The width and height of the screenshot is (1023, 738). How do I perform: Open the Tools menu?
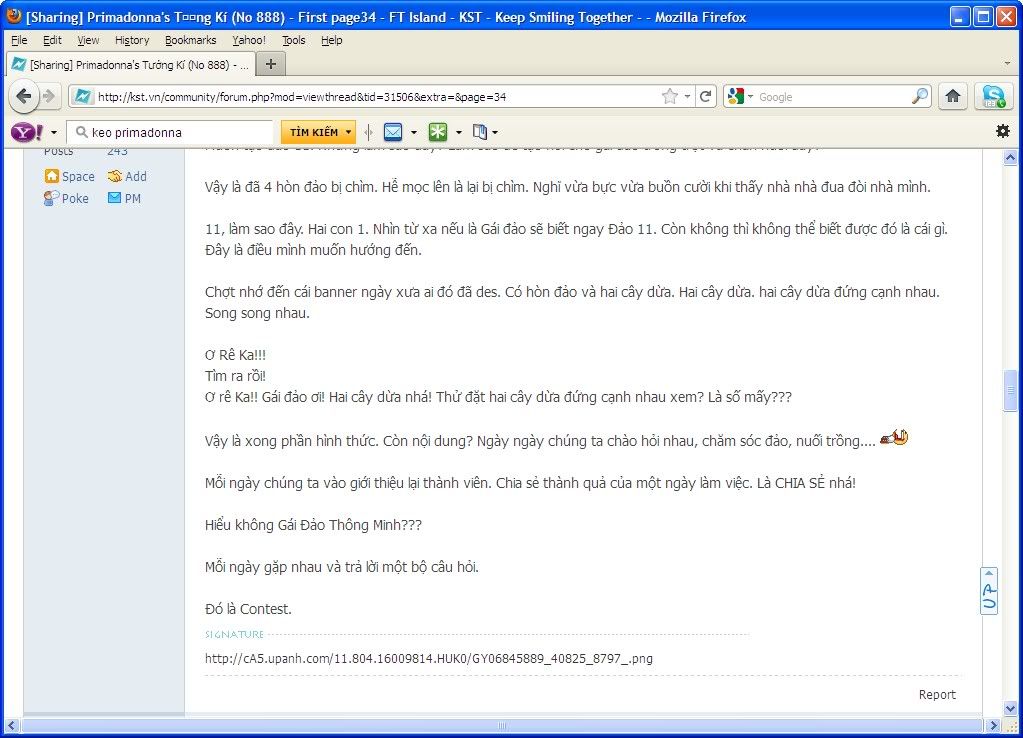(x=294, y=40)
